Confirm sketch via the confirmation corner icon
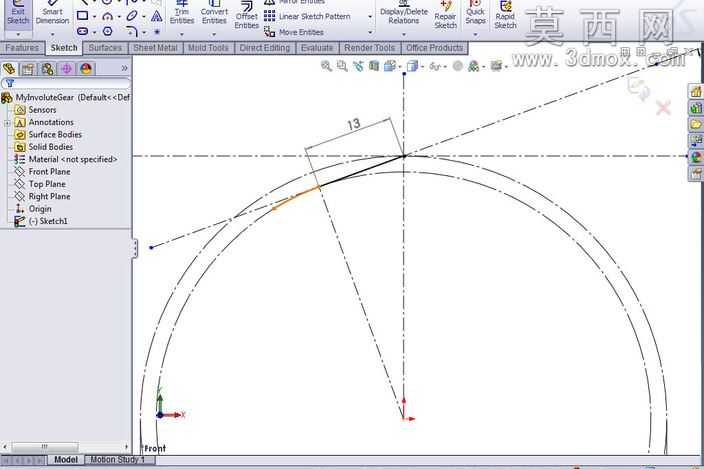704x469 pixels. [x=638, y=88]
